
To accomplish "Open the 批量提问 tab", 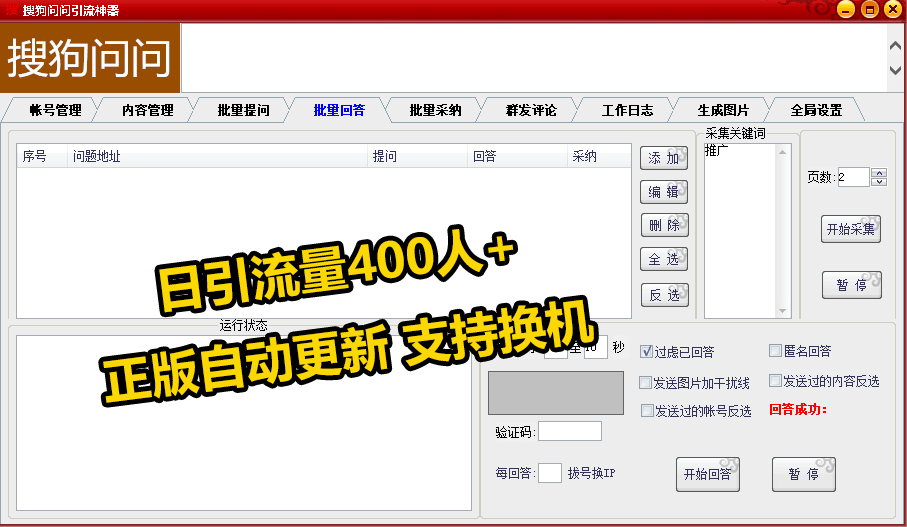I will (243, 110).
